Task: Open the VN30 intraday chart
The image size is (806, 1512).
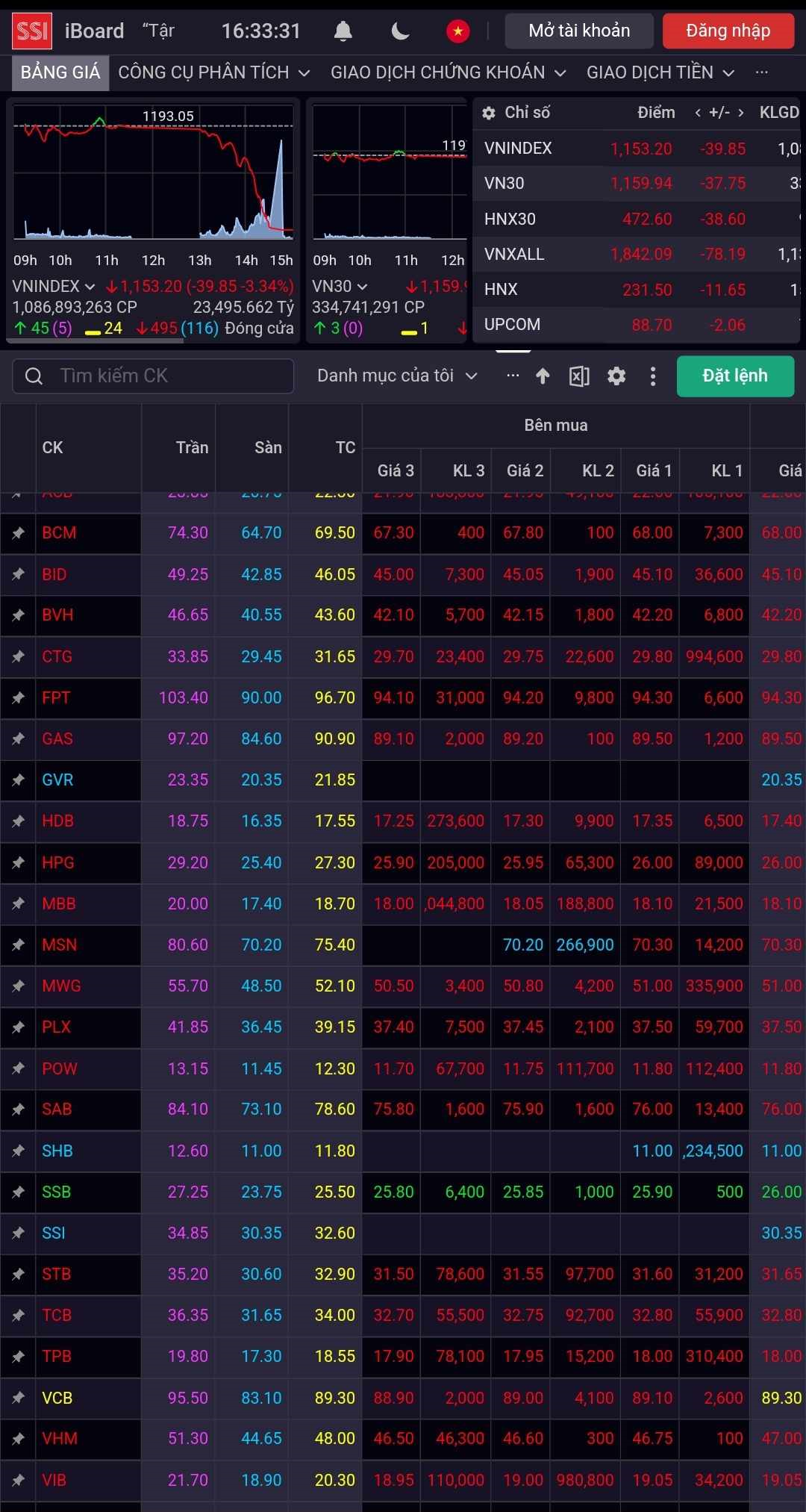Action: 390,172
